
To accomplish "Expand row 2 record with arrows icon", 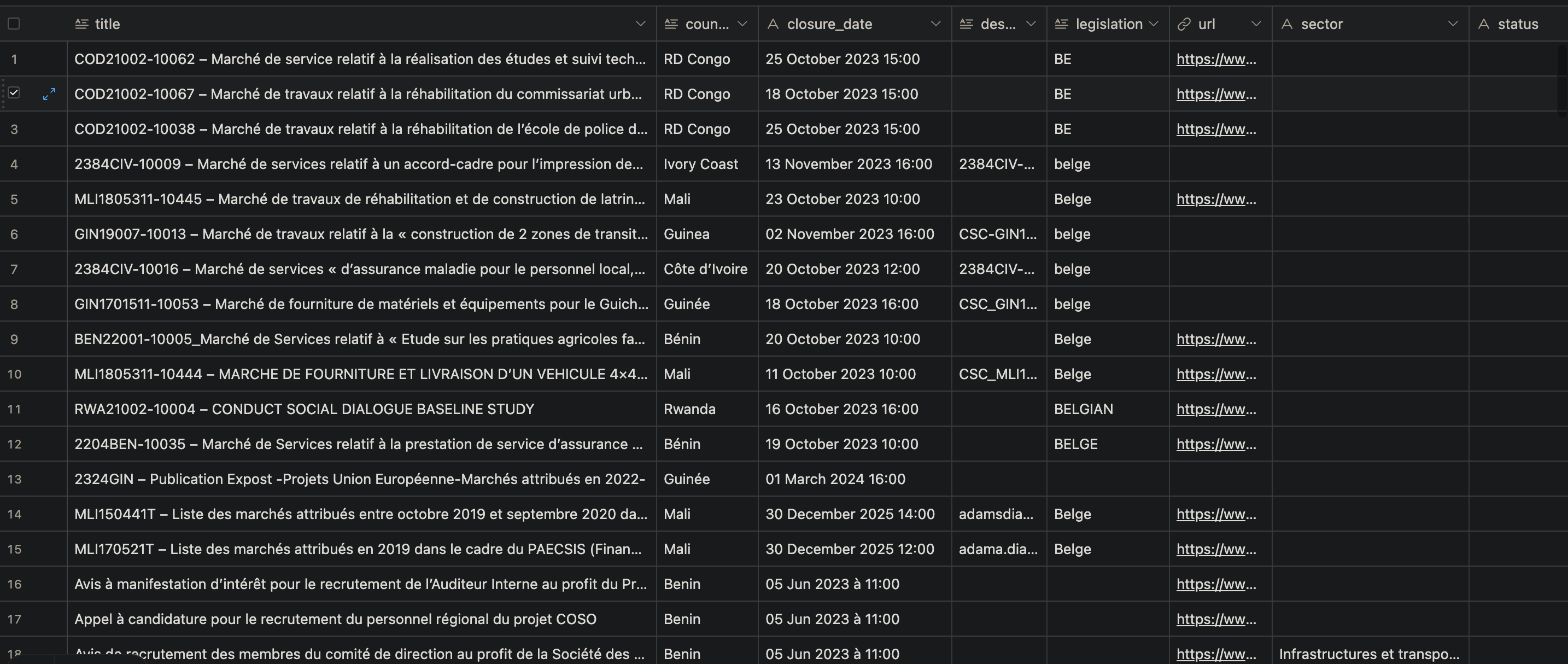I will (49, 94).
